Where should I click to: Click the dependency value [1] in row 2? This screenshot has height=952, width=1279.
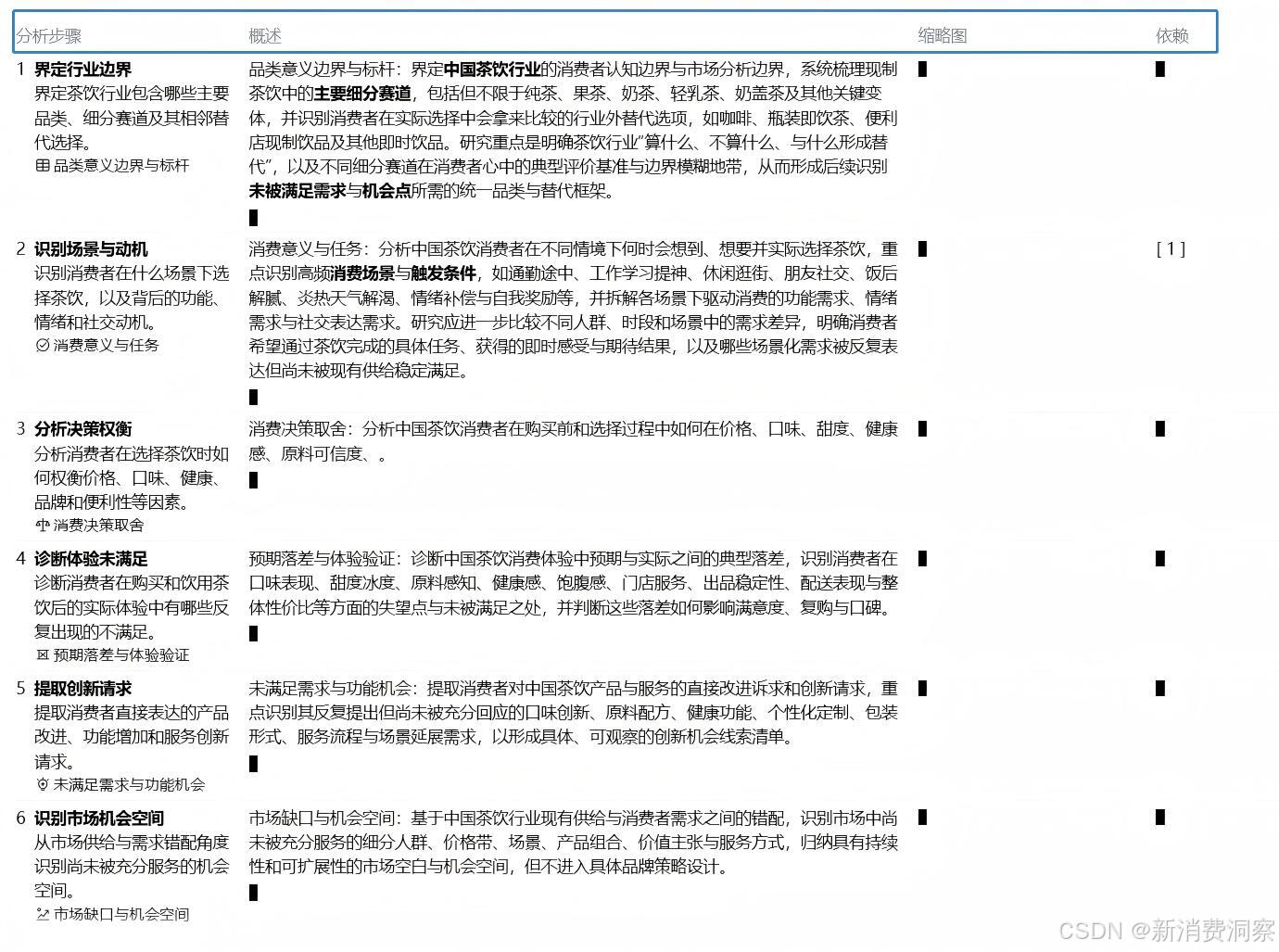1171,249
